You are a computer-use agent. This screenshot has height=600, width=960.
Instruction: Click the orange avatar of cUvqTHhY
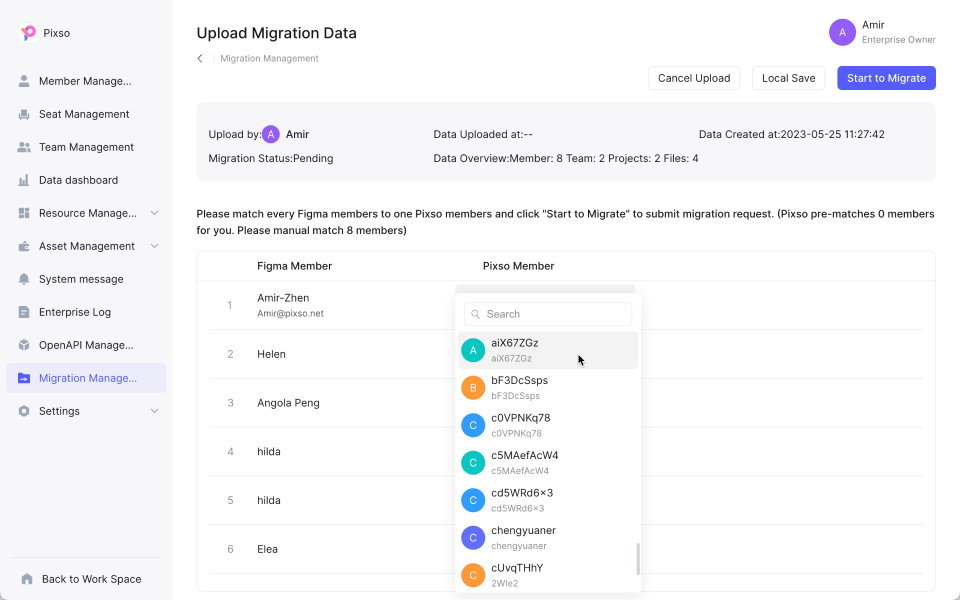coord(473,575)
